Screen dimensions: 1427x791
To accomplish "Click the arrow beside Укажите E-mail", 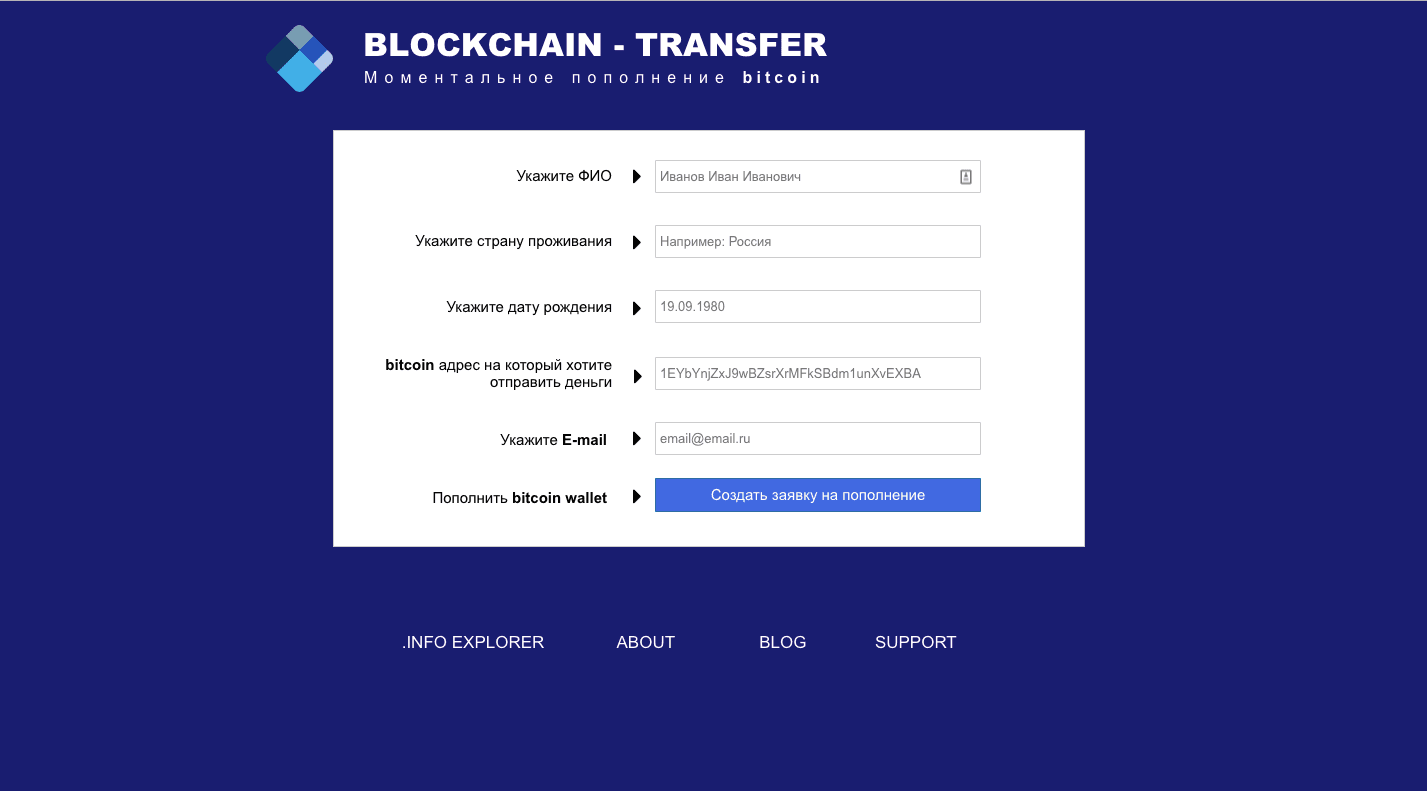I will click(637, 438).
